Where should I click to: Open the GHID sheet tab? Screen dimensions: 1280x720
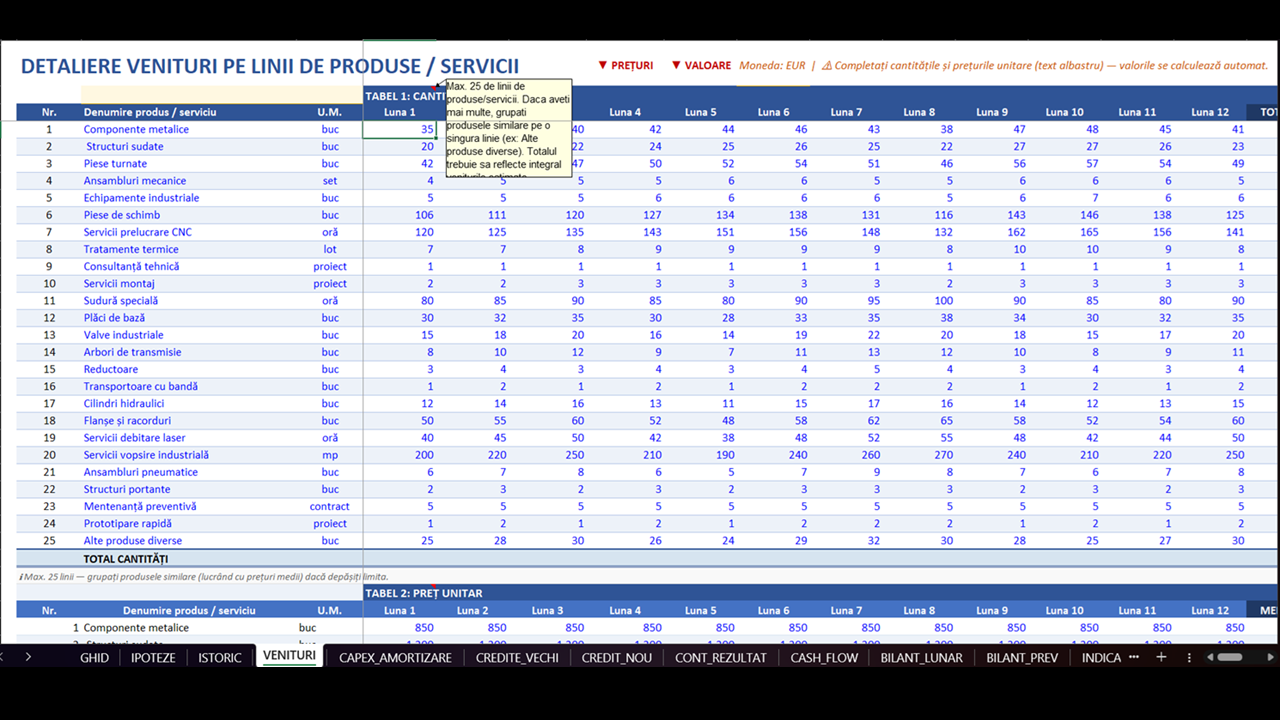point(94,658)
